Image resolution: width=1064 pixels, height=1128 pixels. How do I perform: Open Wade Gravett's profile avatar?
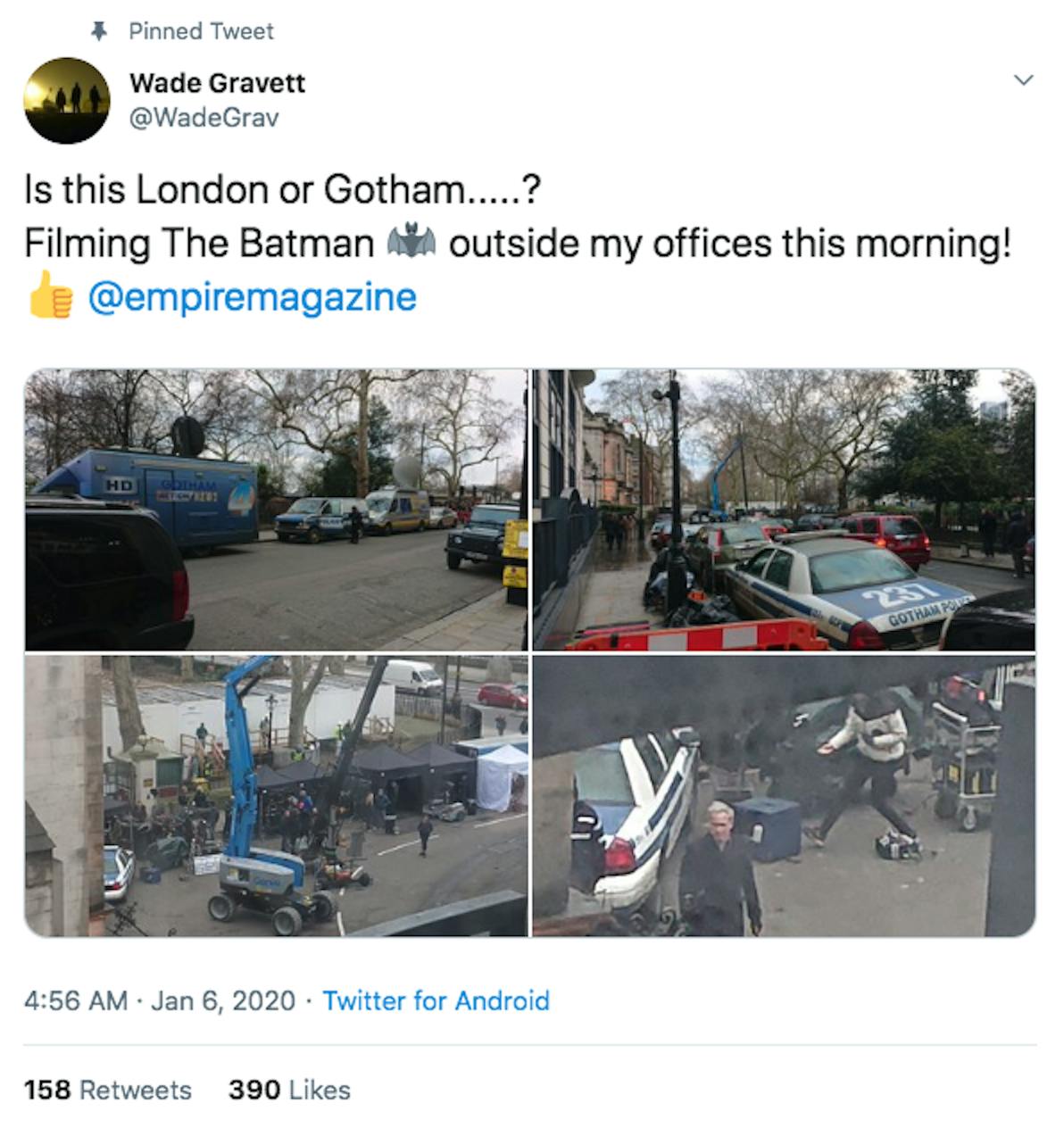coord(66,100)
